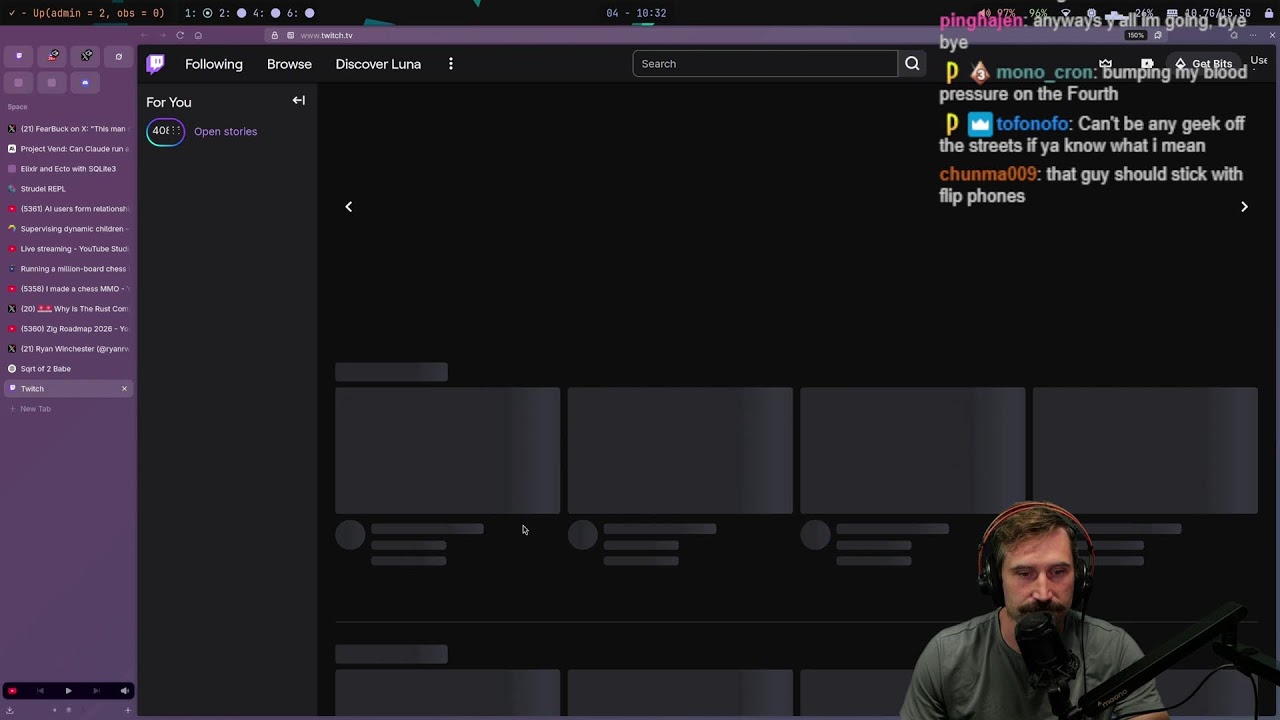This screenshot has width=1280, height=720.
Task: Open the Following page
Action: click(x=214, y=64)
